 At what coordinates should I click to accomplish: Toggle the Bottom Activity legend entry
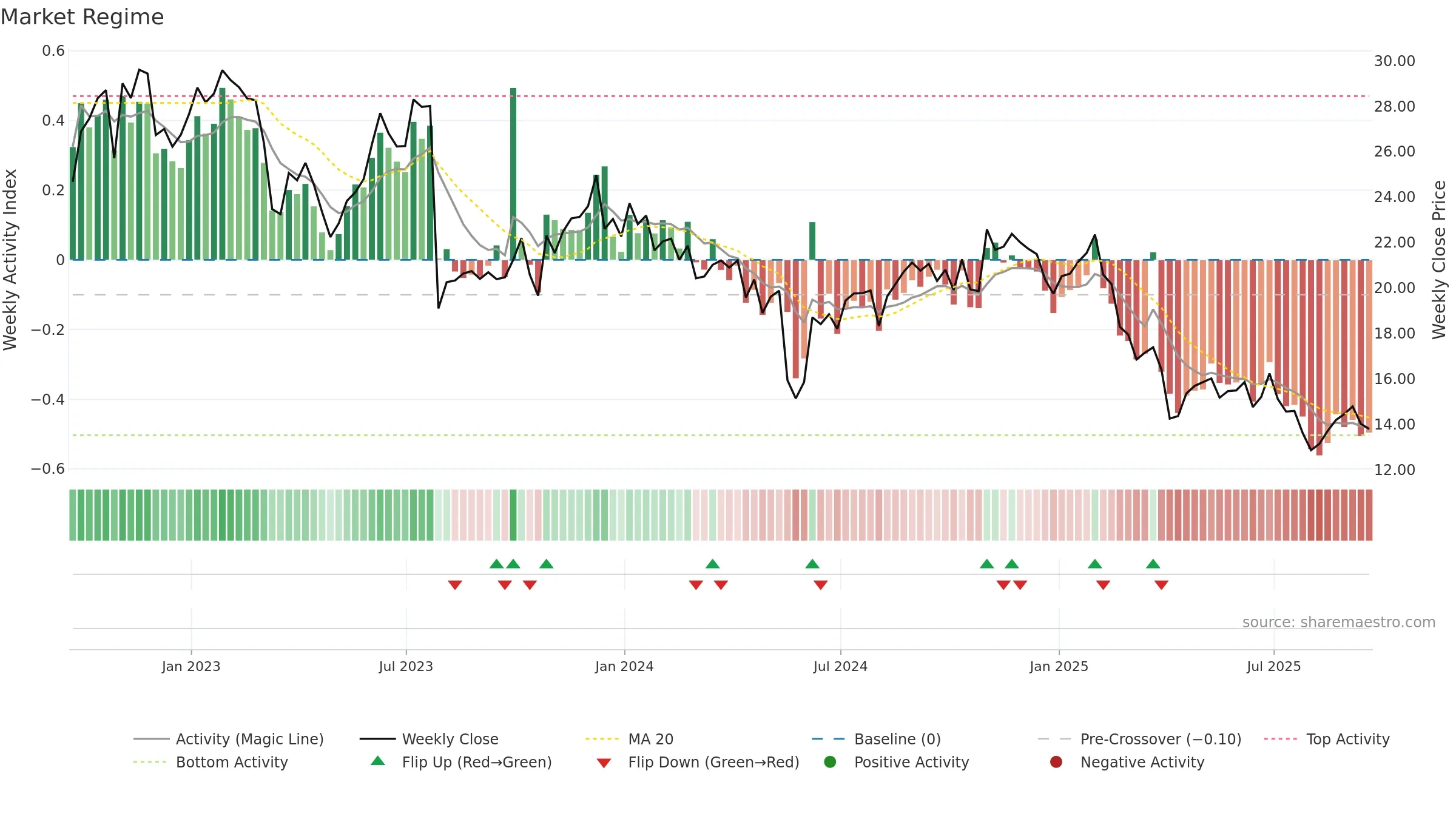(x=211, y=762)
